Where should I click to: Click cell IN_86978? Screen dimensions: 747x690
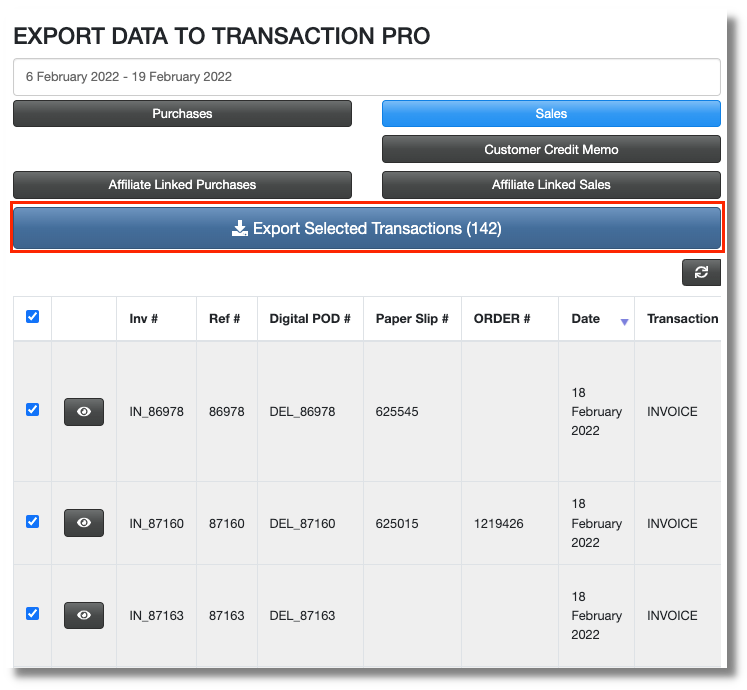pyautogui.click(x=156, y=412)
